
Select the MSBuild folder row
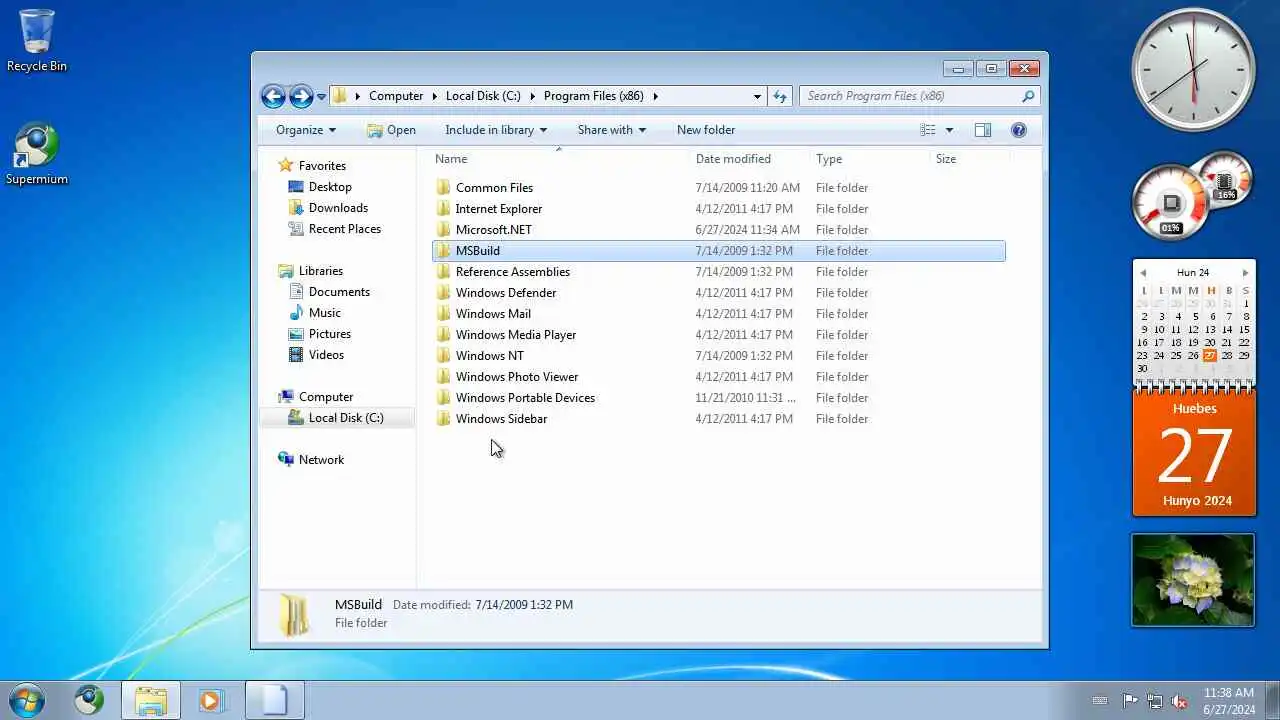pos(719,251)
